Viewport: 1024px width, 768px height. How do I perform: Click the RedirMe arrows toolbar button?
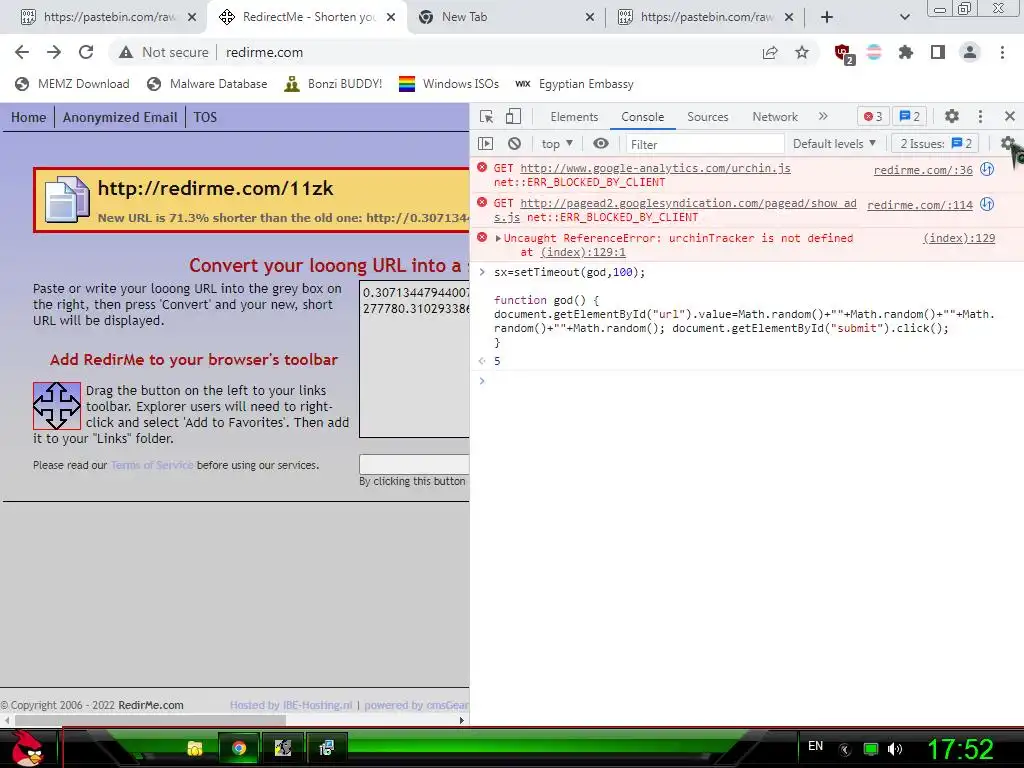57,406
